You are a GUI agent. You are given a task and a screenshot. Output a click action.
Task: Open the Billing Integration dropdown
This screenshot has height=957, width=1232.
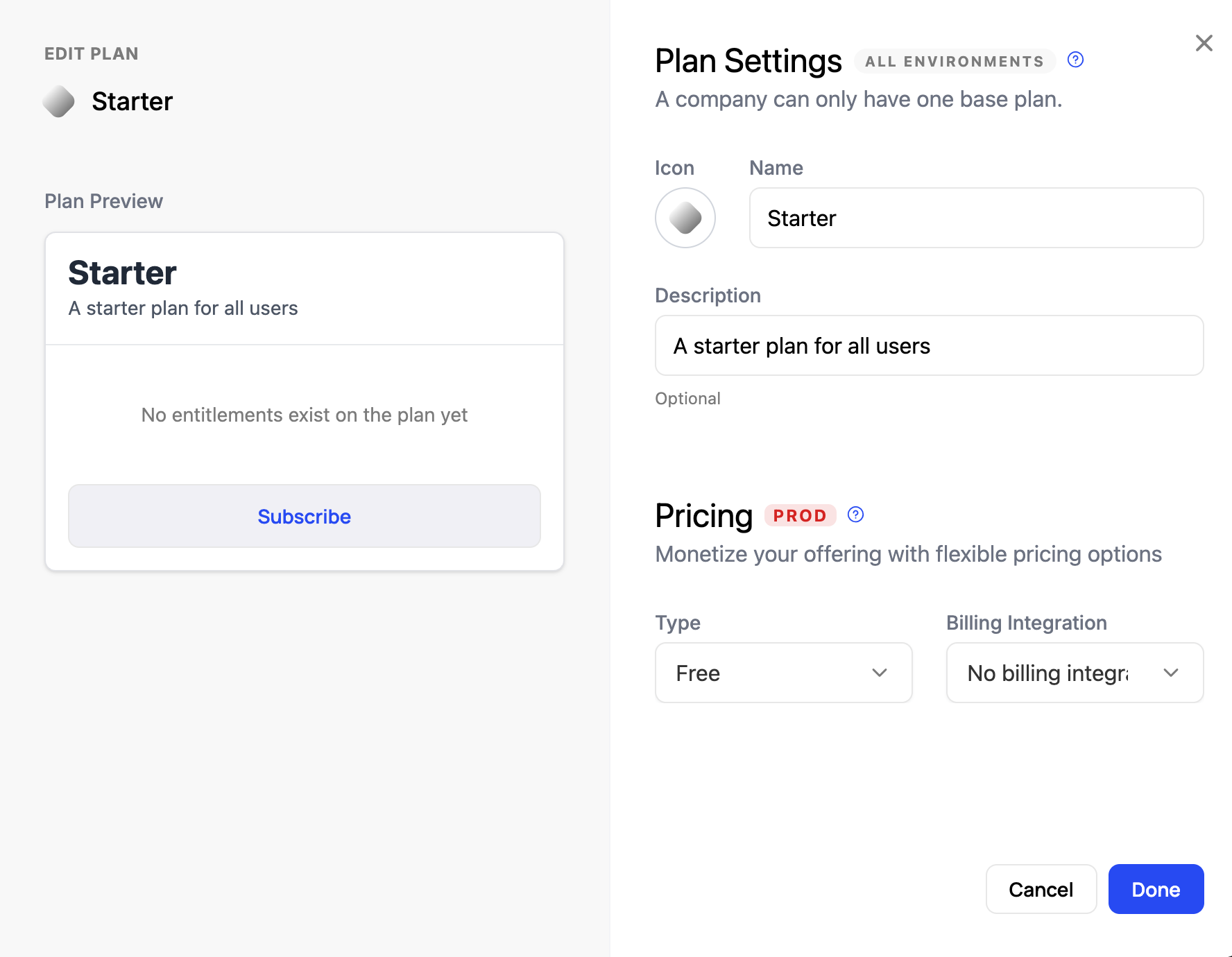(x=1074, y=673)
